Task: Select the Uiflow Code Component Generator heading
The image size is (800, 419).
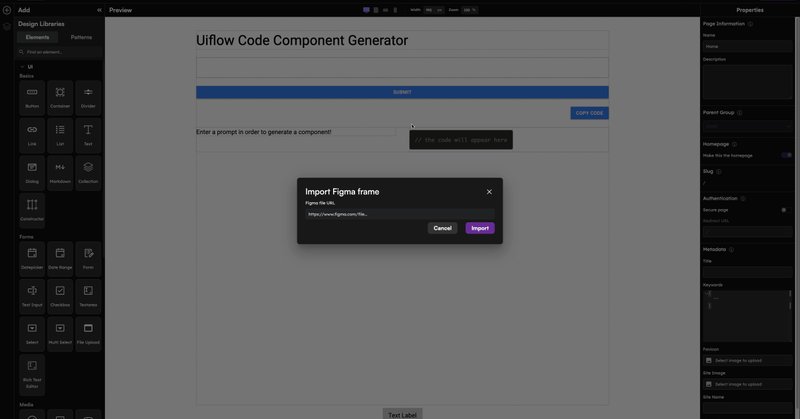Action: point(302,40)
